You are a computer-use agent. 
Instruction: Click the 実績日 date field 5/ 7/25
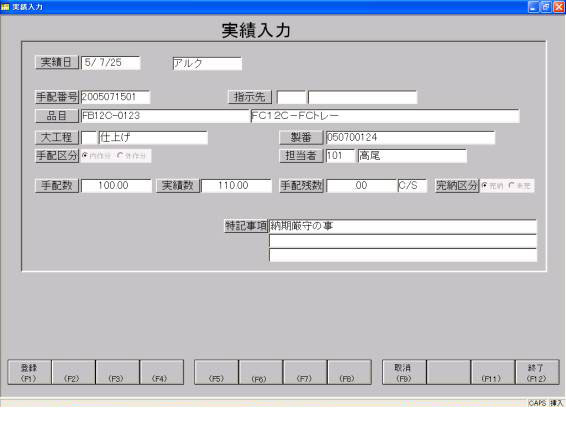(110, 62)
